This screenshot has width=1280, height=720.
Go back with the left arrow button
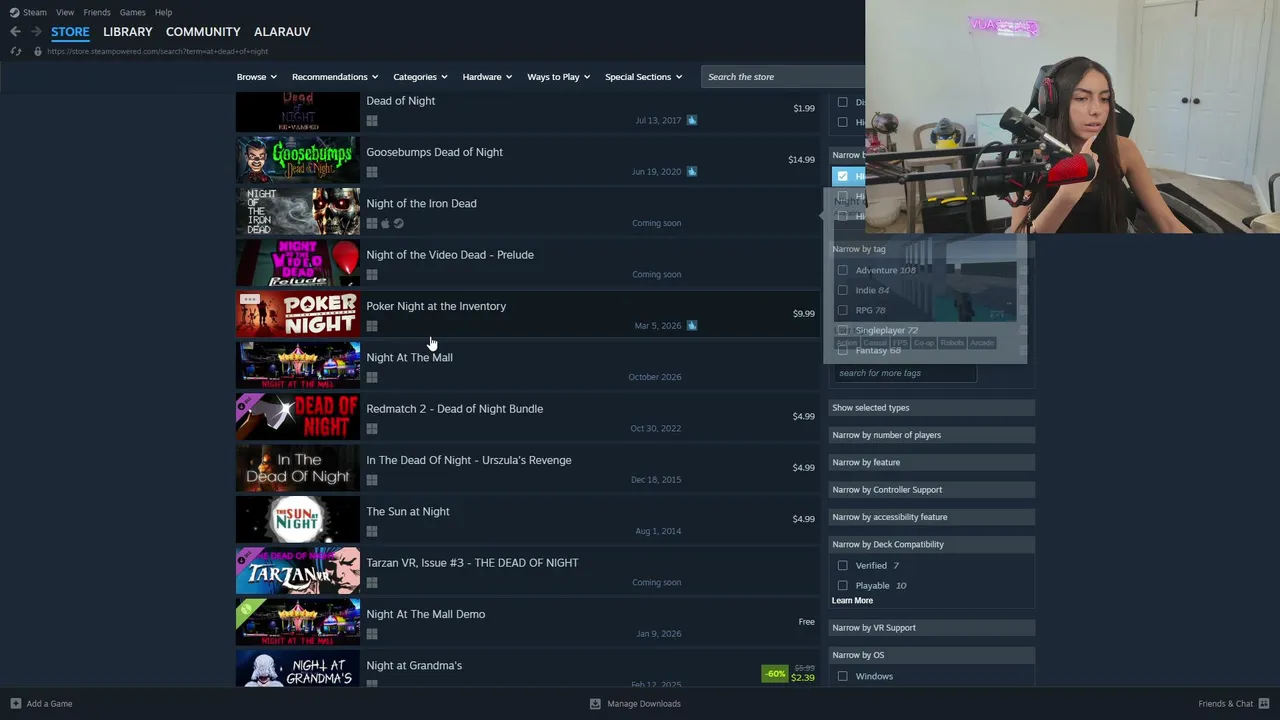tap(15, 32)
